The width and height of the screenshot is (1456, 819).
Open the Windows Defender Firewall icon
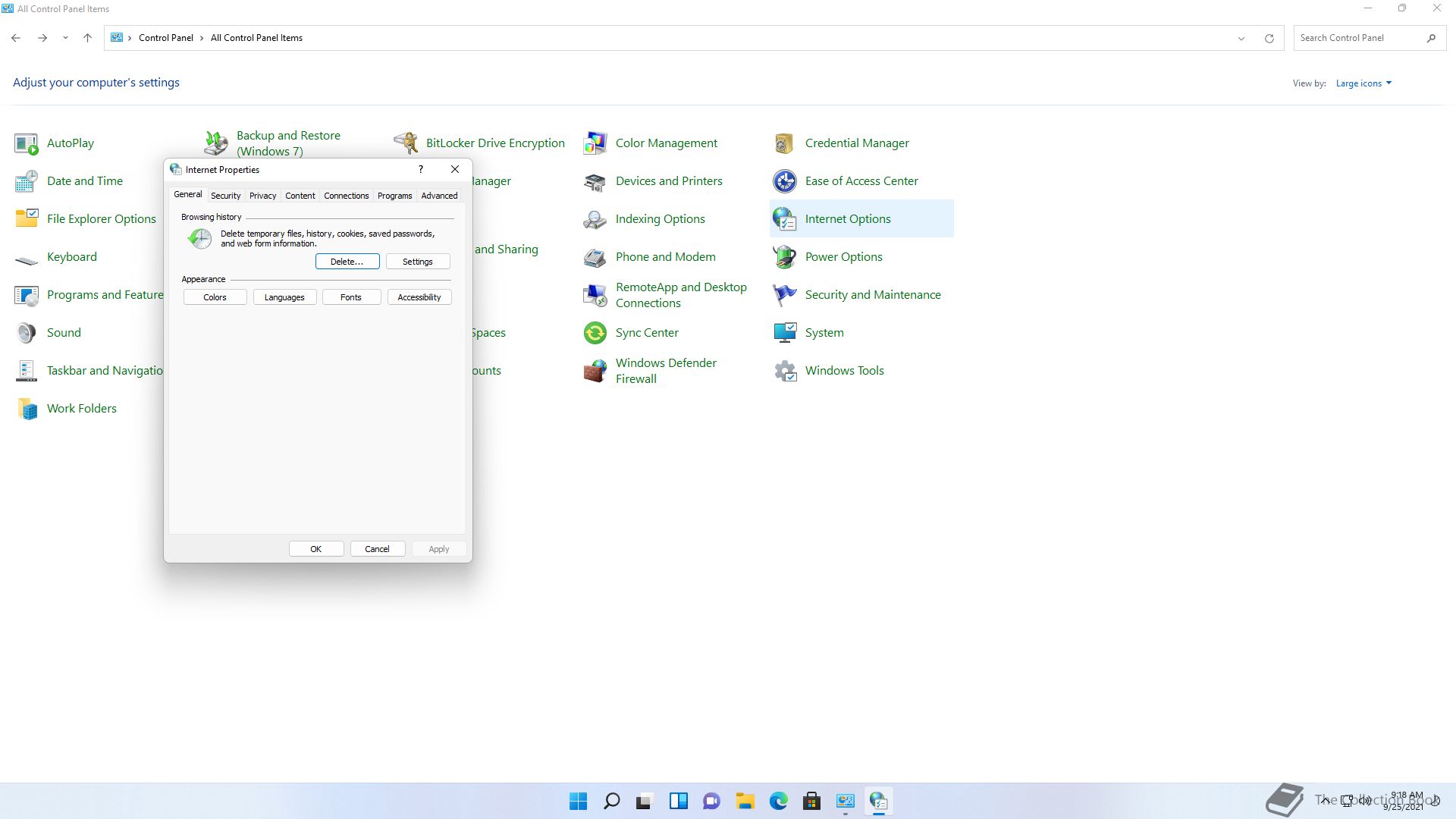point(595,371)
